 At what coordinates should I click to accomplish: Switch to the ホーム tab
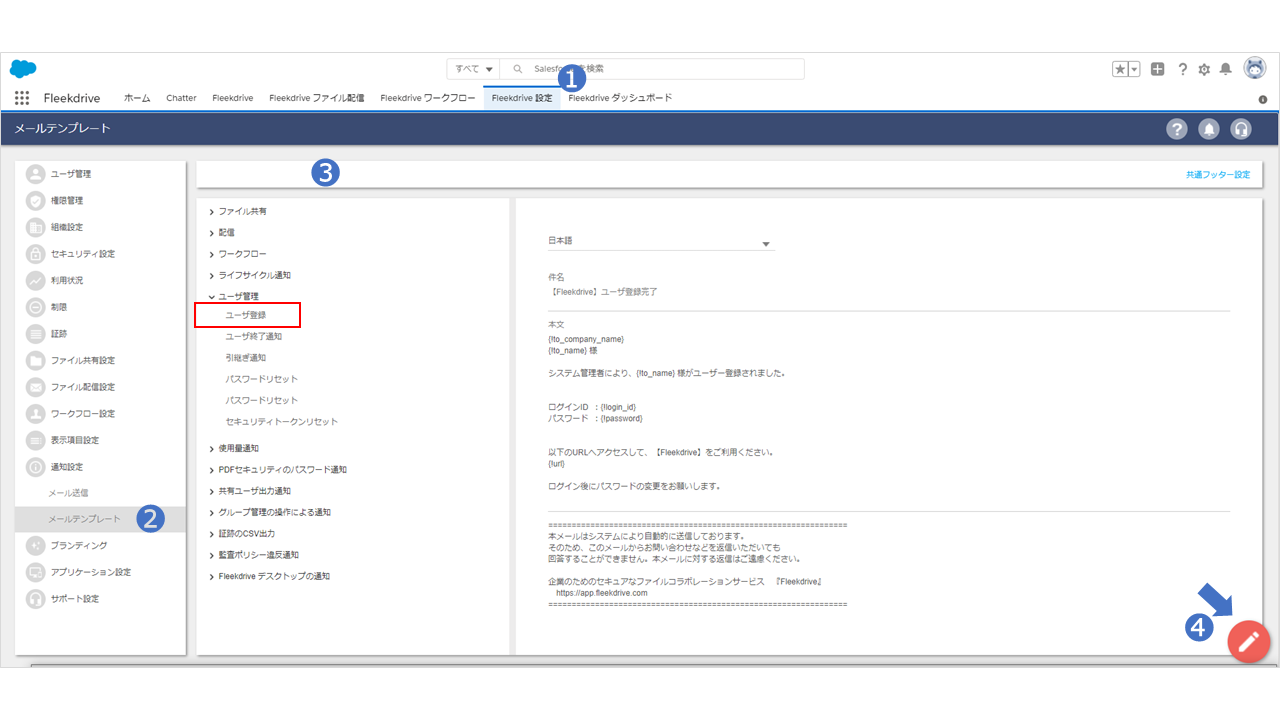coord(137,98)
